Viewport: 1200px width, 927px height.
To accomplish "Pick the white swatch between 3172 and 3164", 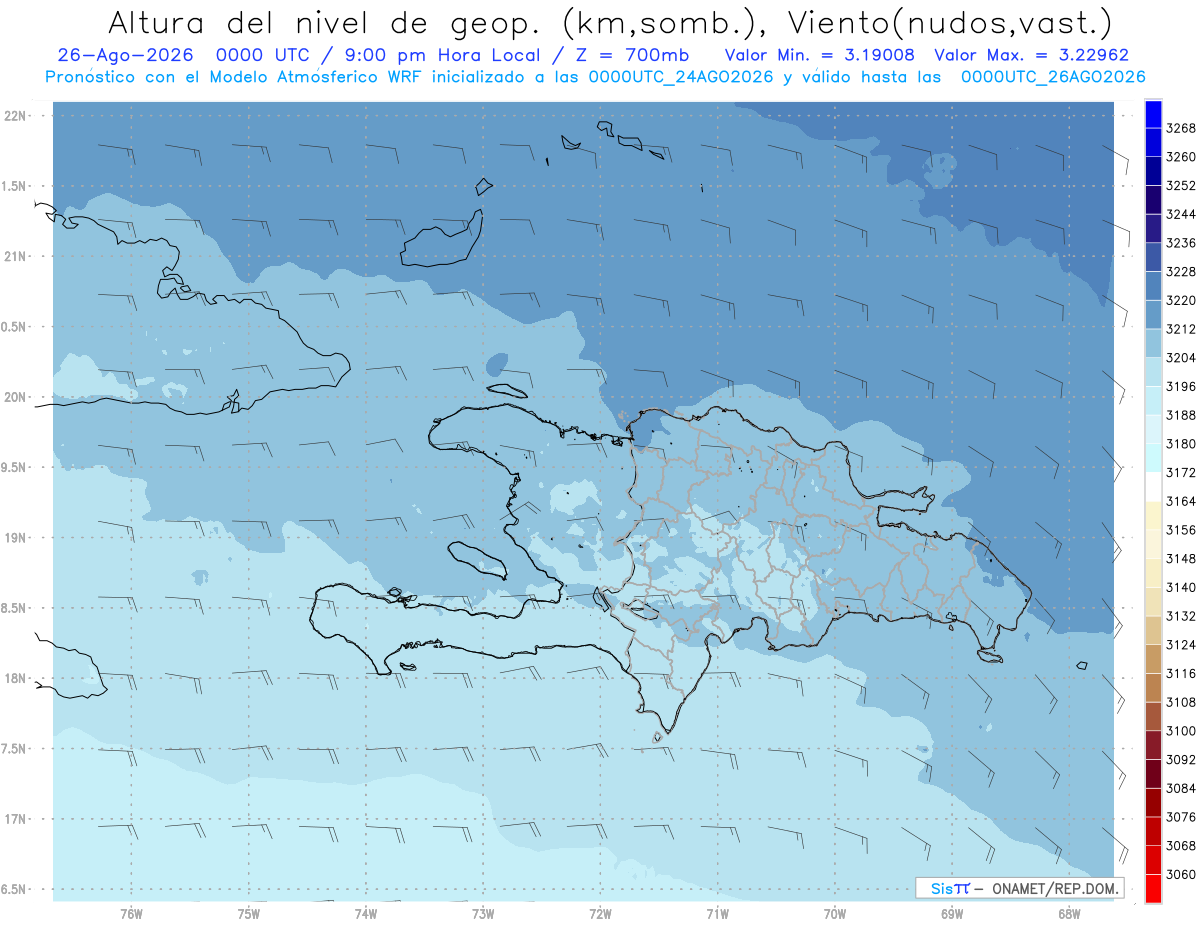I will [x=1153, y=487].
